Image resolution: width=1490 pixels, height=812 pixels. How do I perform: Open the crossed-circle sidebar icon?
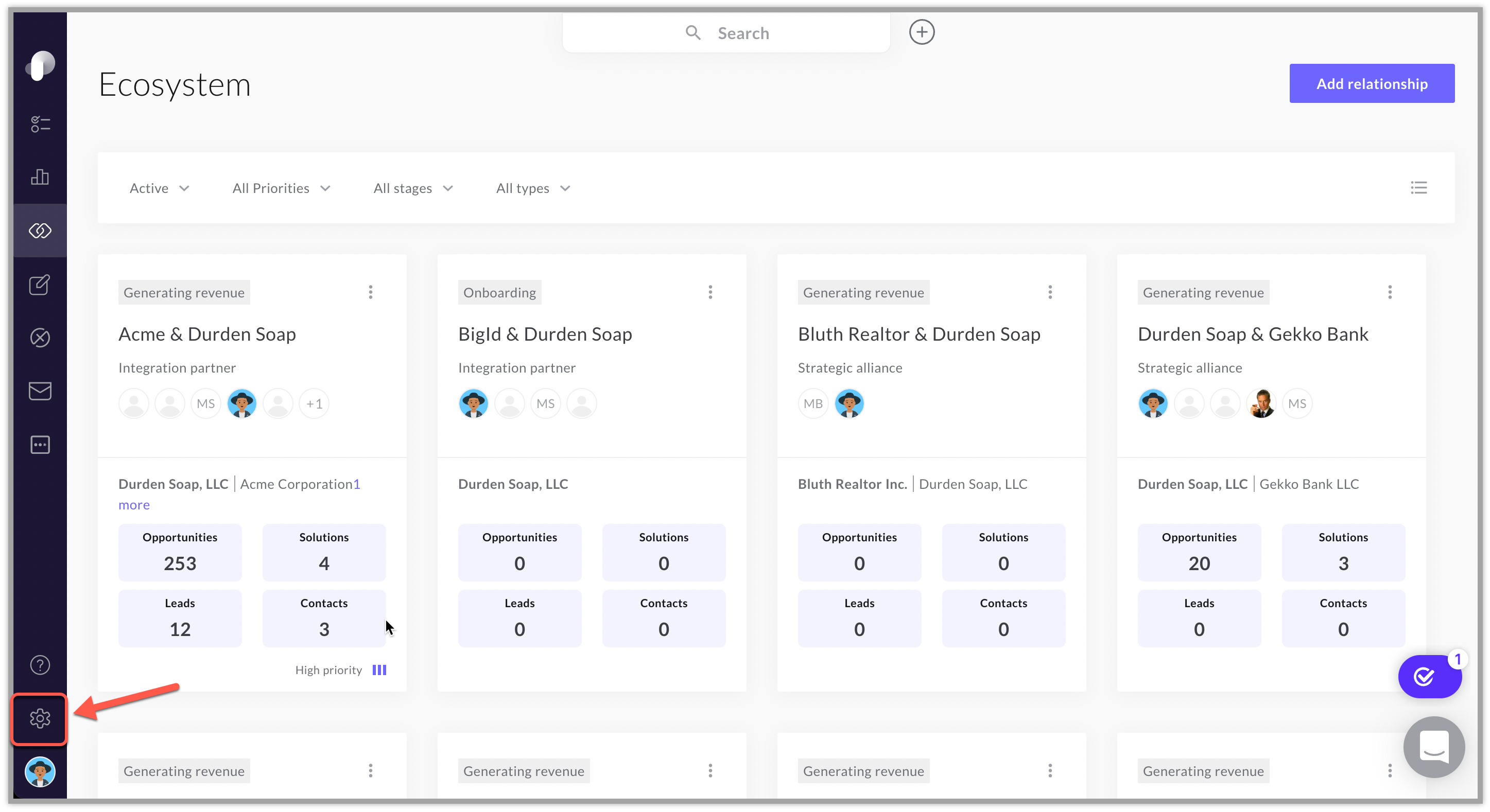coord(40,338)
